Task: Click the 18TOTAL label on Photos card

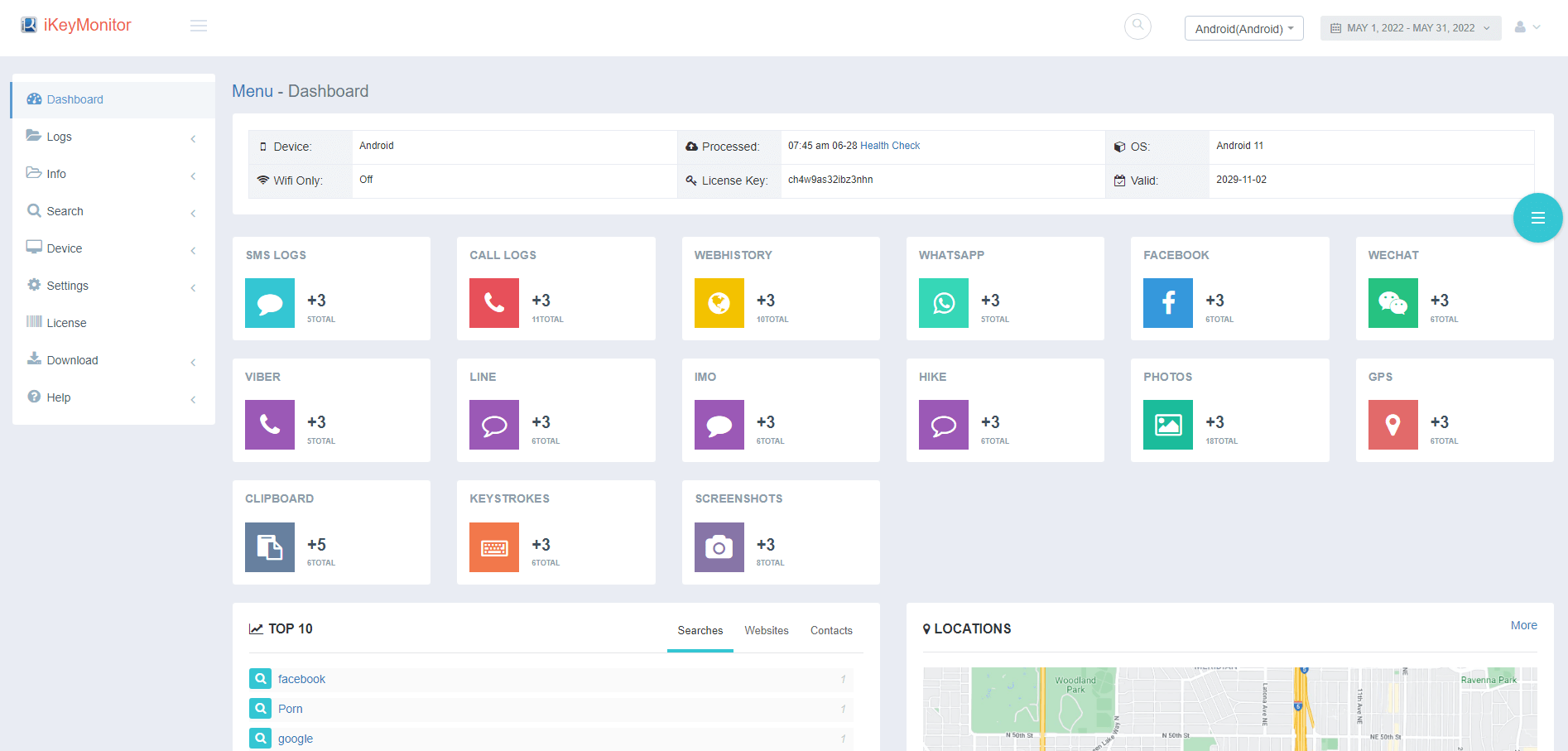Action: (x=1221, y=441)
